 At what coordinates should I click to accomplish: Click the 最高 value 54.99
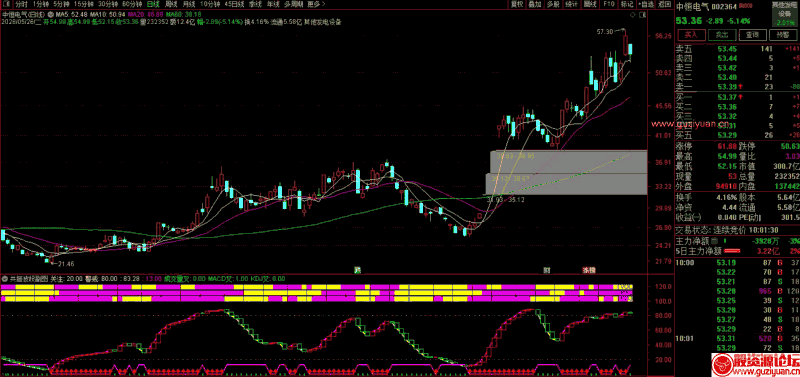(x=726, y=156)
